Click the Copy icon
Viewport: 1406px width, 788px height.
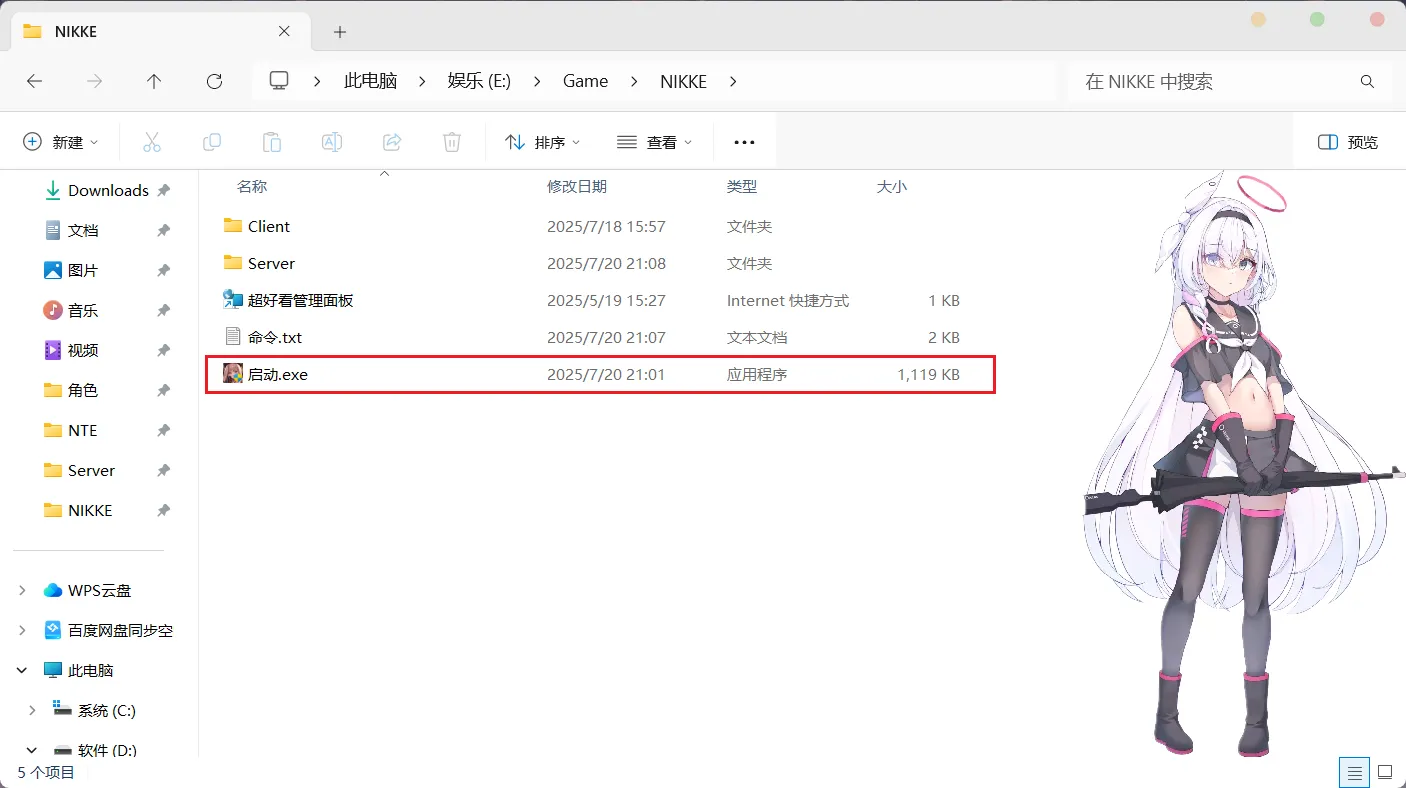coord(212,141)
